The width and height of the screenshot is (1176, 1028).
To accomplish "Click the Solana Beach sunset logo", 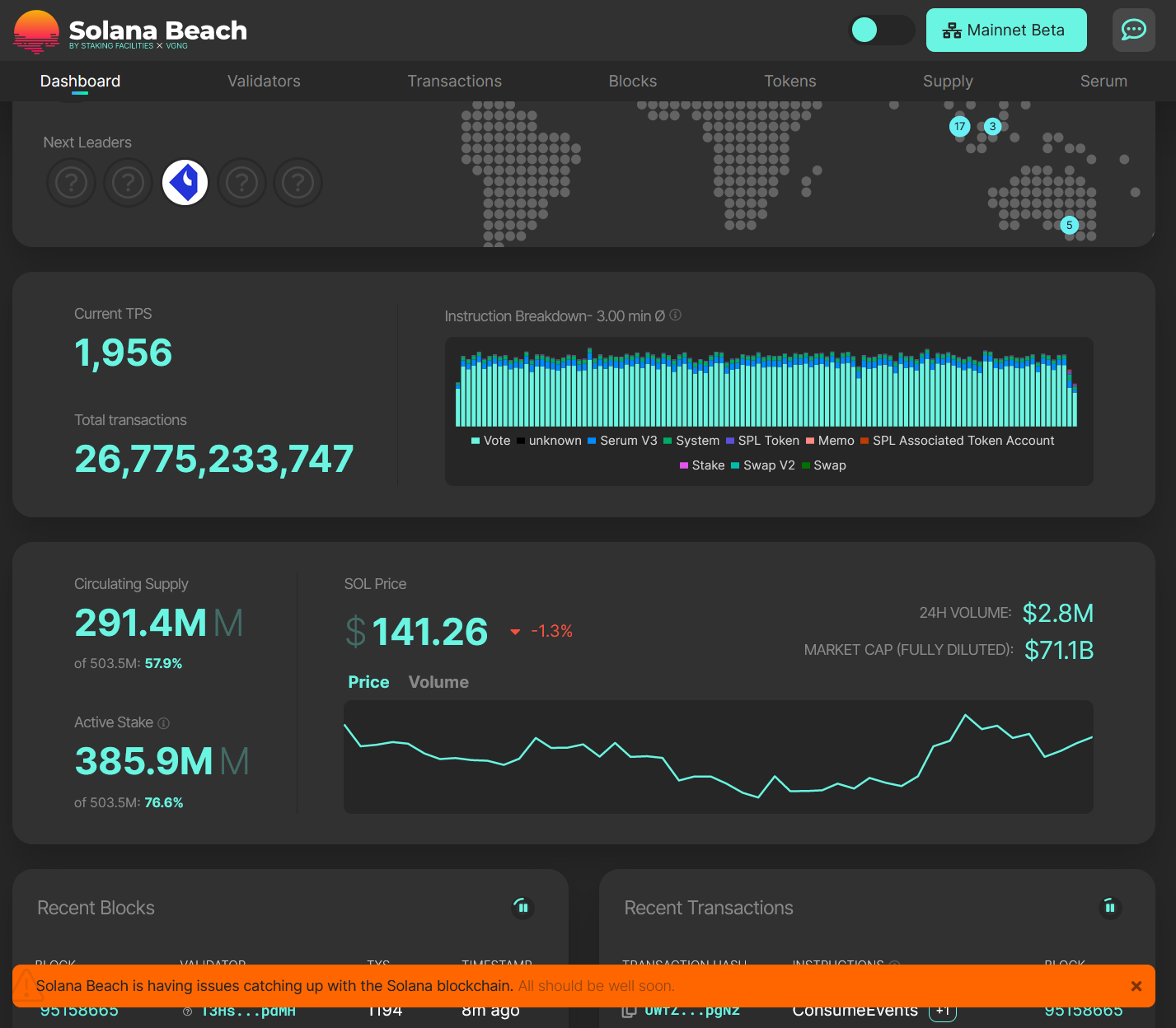I will (36, 31).
